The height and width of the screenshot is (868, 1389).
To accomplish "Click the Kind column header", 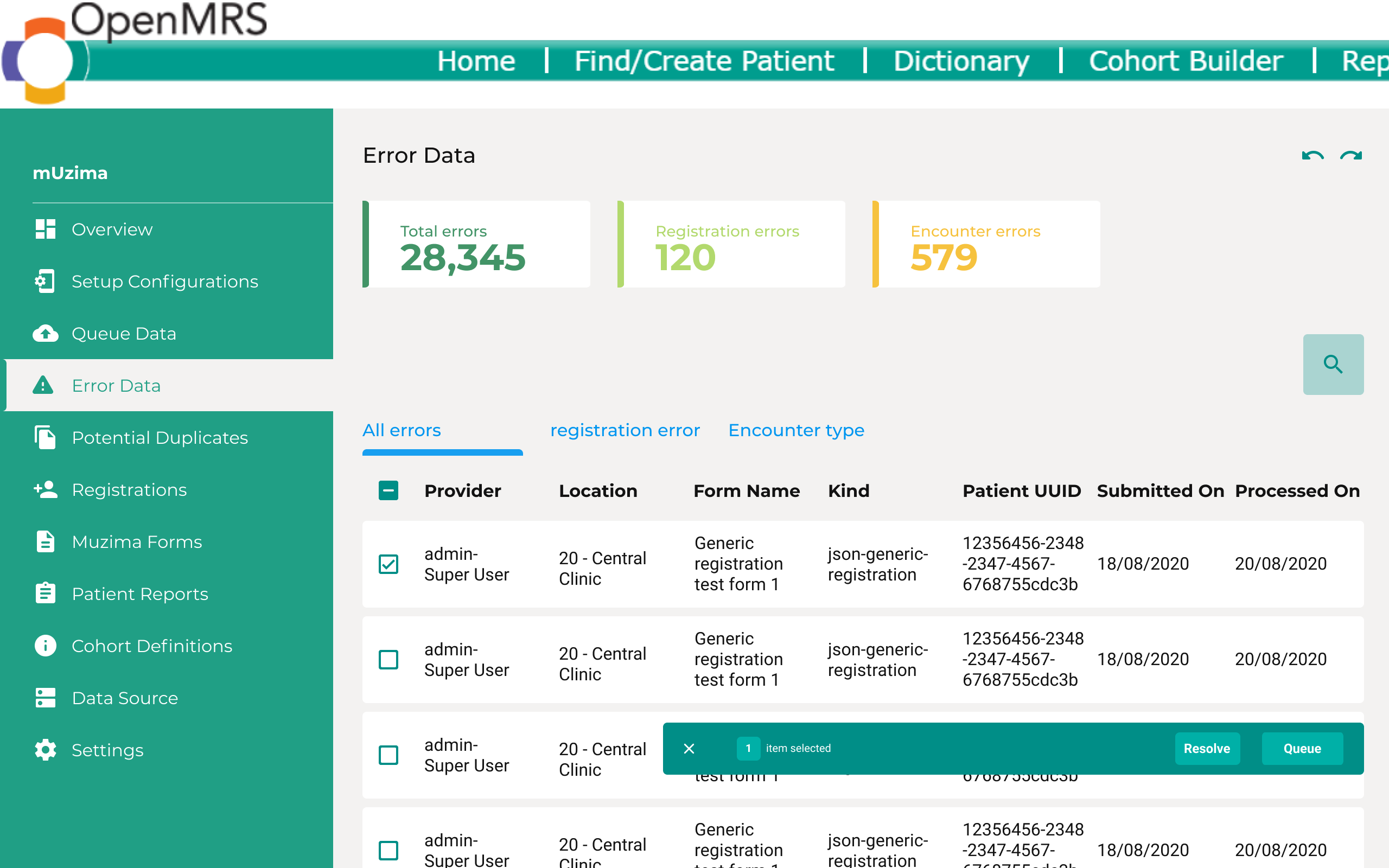I will pos(849,491).
